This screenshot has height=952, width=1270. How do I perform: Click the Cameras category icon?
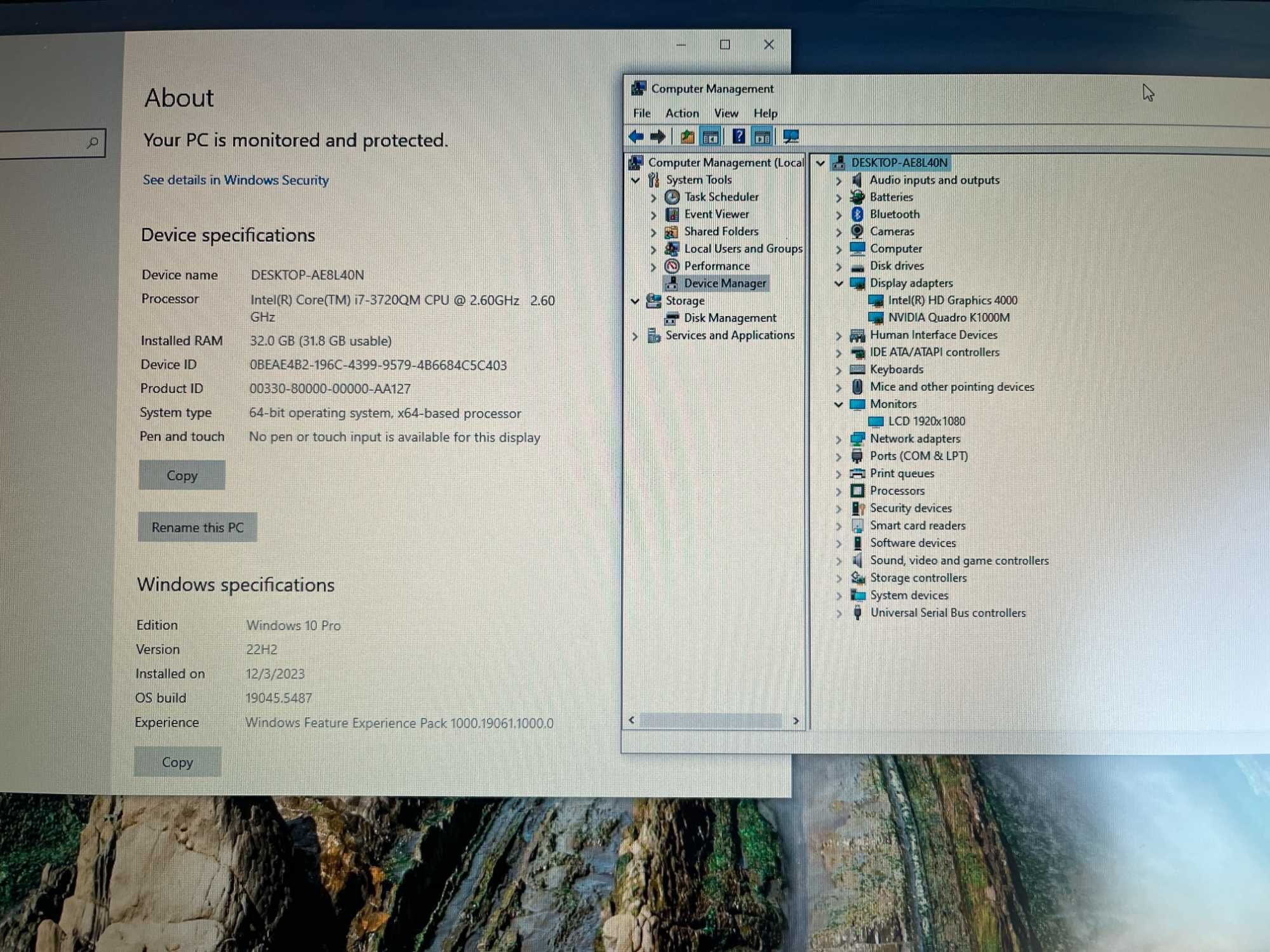coord(857,232)
